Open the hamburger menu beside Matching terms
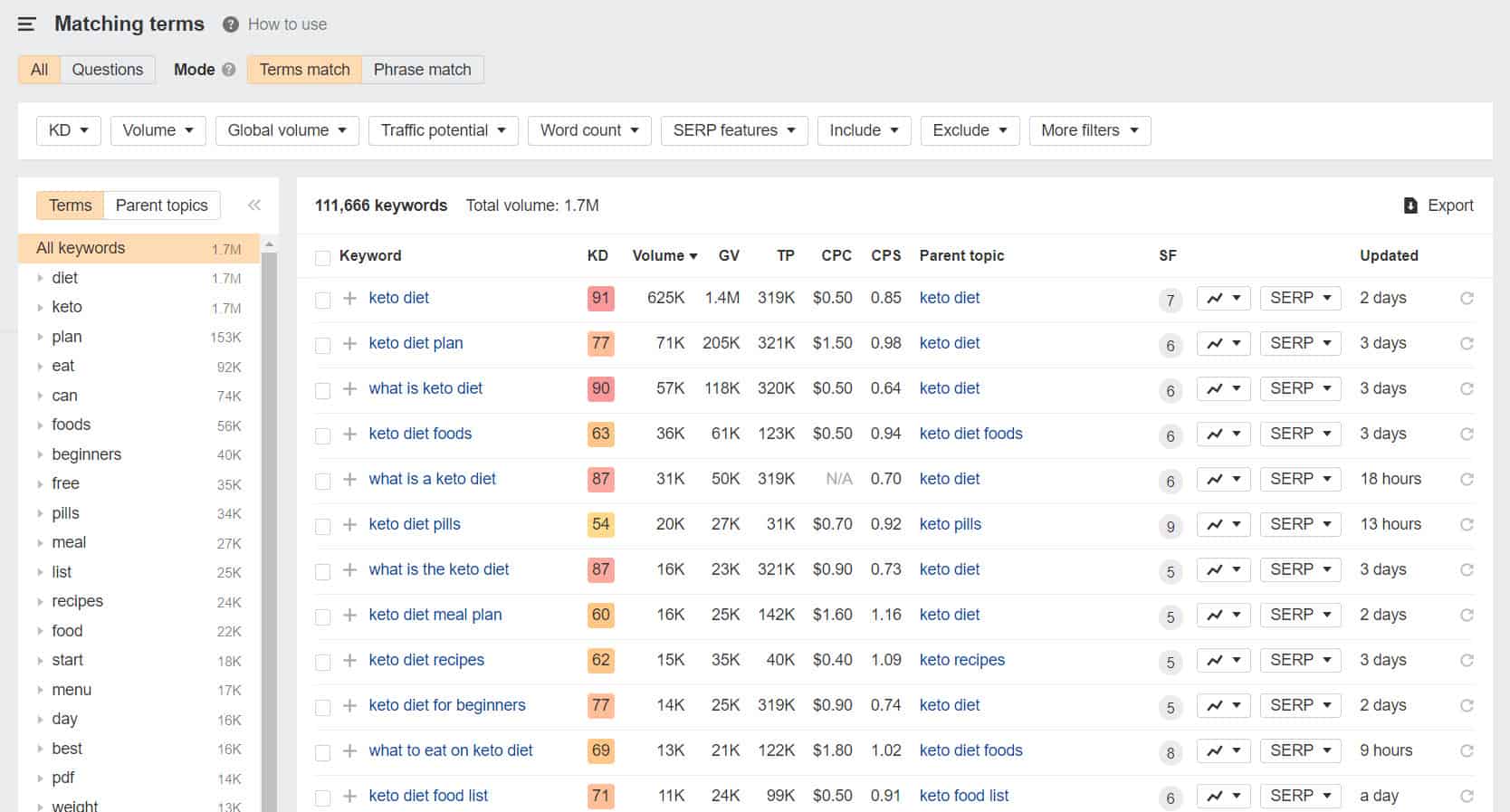This screenshot has width=1510, height=812. [27, 24]
